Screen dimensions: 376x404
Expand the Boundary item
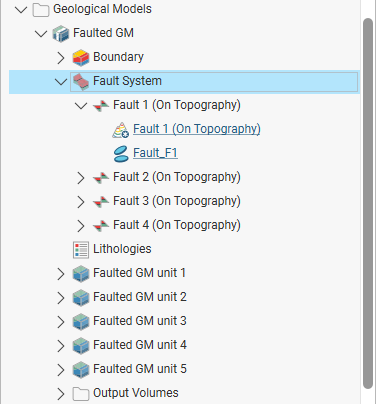[61, 58]
